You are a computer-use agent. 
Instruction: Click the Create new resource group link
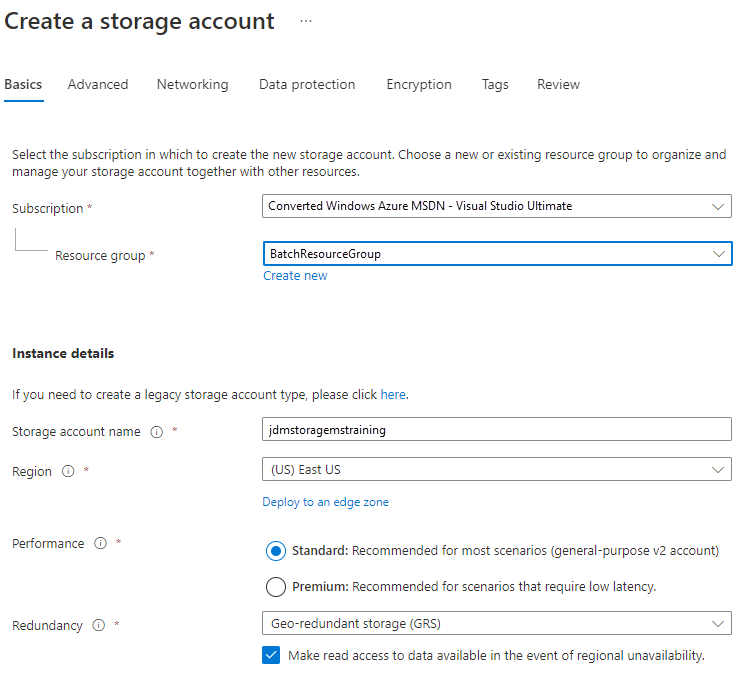[295, 276]
